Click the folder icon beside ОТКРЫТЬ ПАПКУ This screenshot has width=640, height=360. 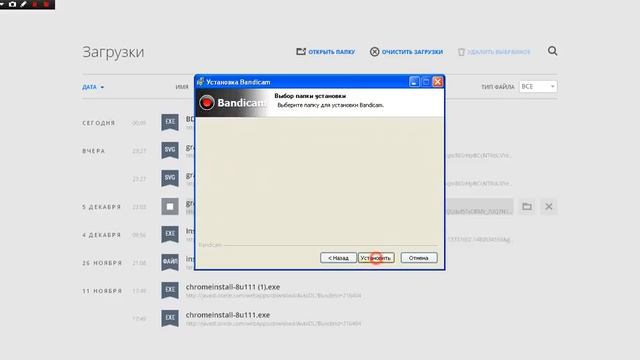point(301,51)
